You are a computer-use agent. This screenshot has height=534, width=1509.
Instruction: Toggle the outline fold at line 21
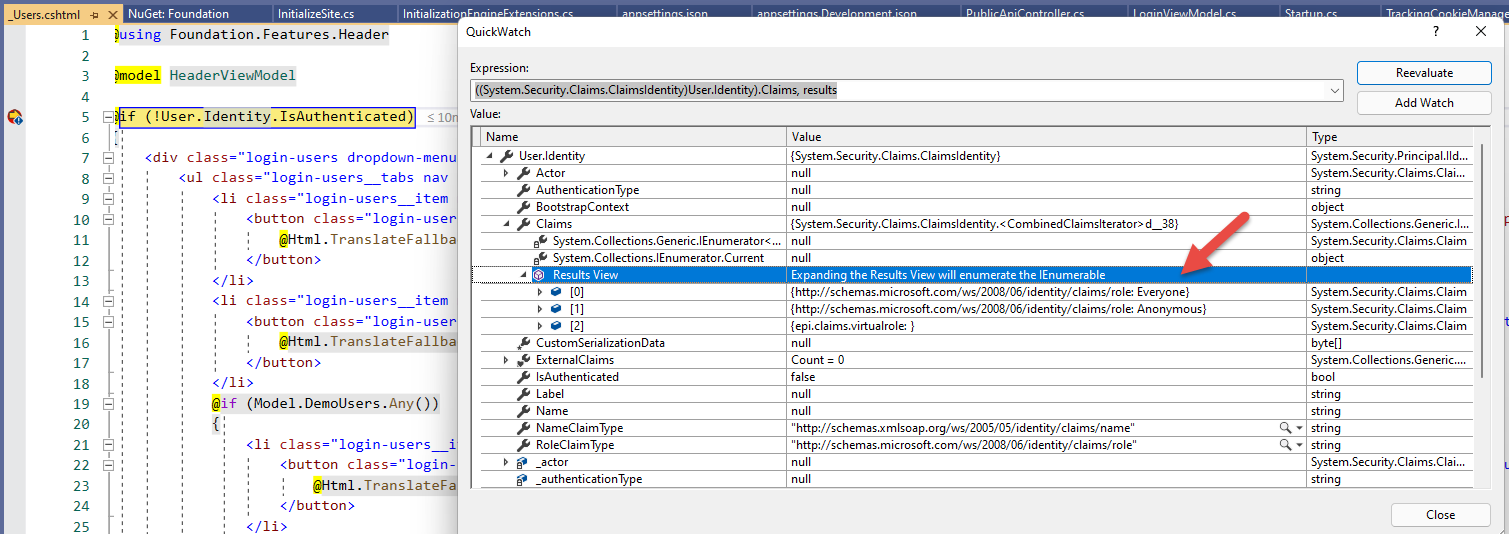109,445
